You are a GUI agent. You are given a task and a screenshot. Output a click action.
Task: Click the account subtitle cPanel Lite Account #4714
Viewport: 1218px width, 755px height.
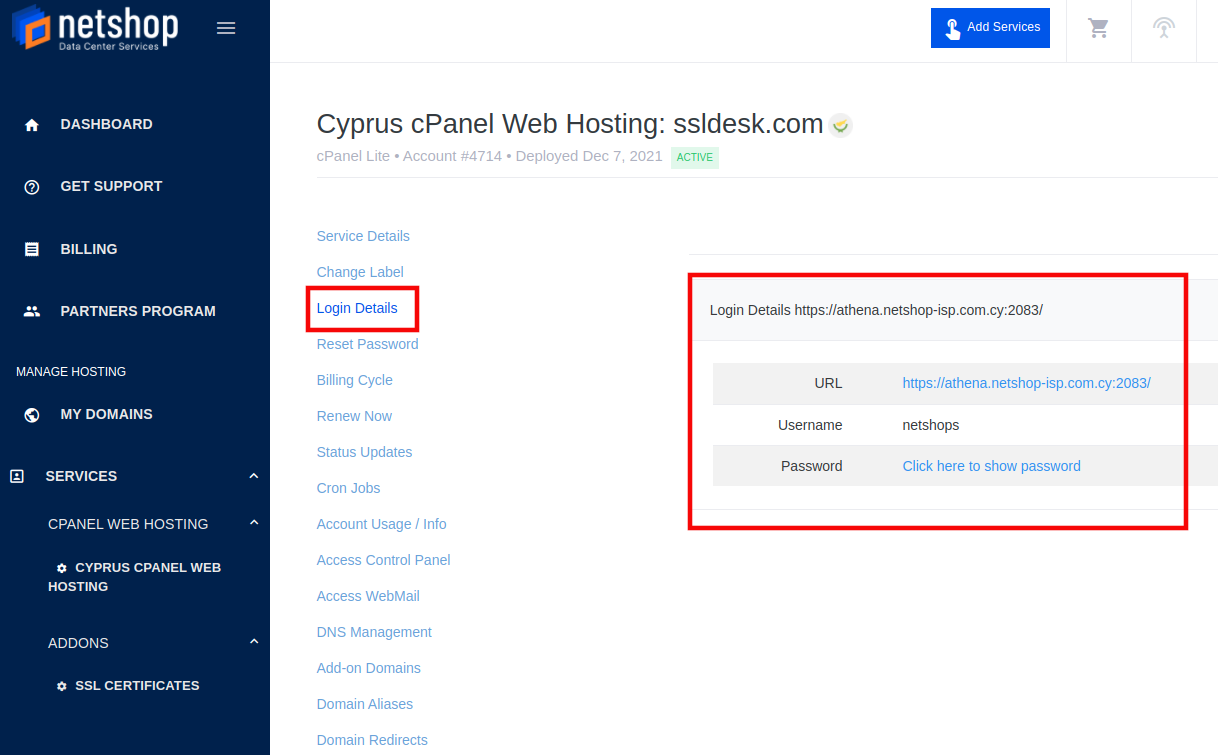click(x=489, y=156)
